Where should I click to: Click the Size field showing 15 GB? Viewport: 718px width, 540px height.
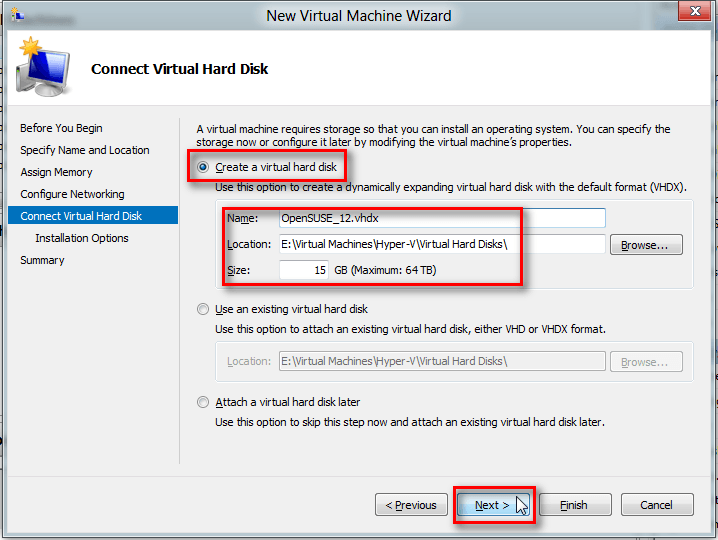(x=303, y=271)
